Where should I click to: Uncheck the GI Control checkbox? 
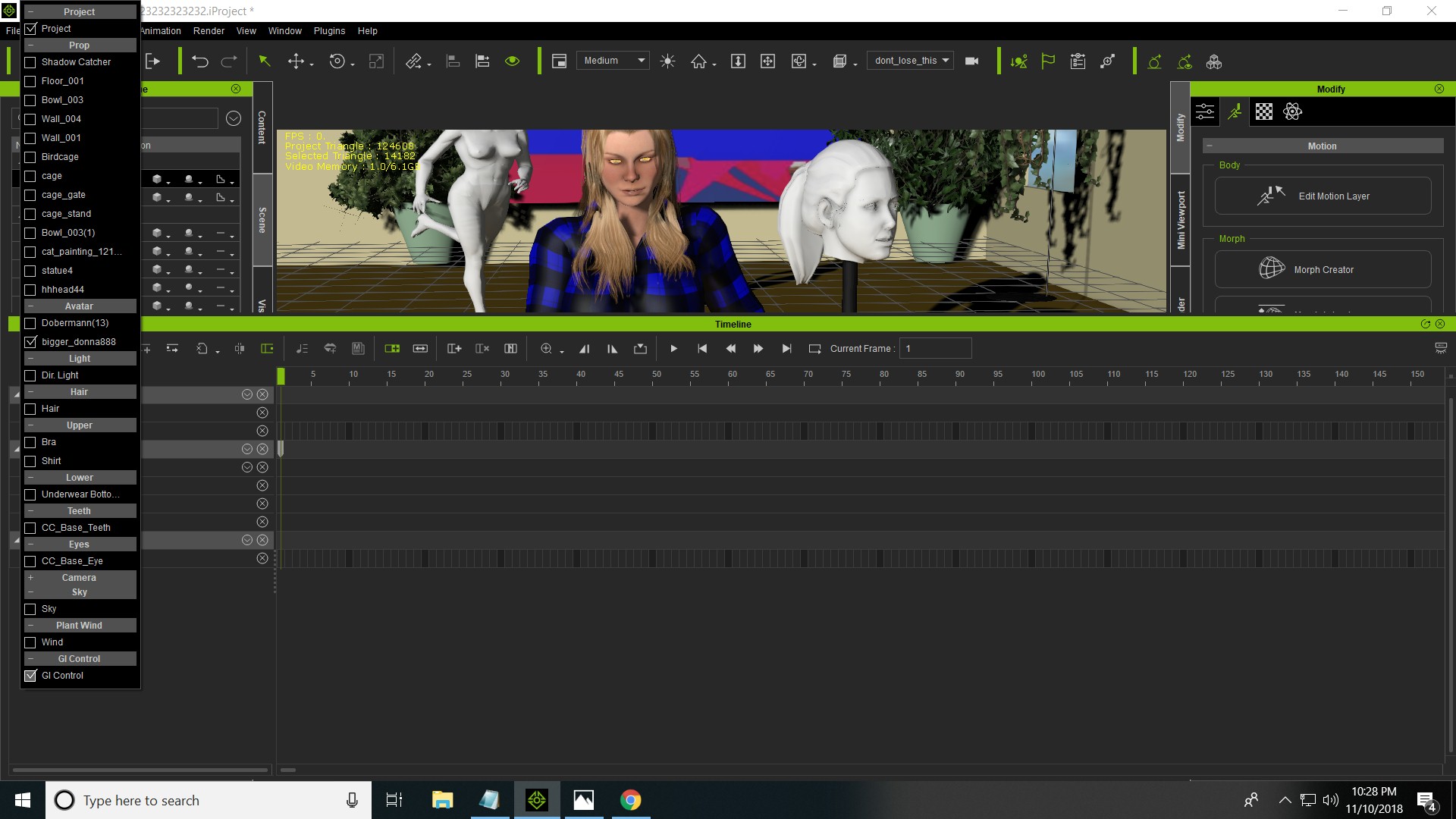pyautogui.click(x=30, y=676)
